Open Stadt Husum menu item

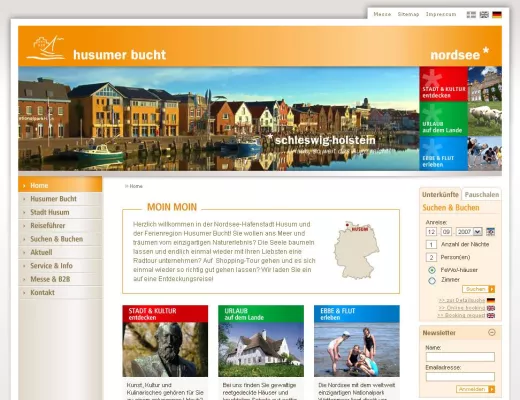pos(60,212)
